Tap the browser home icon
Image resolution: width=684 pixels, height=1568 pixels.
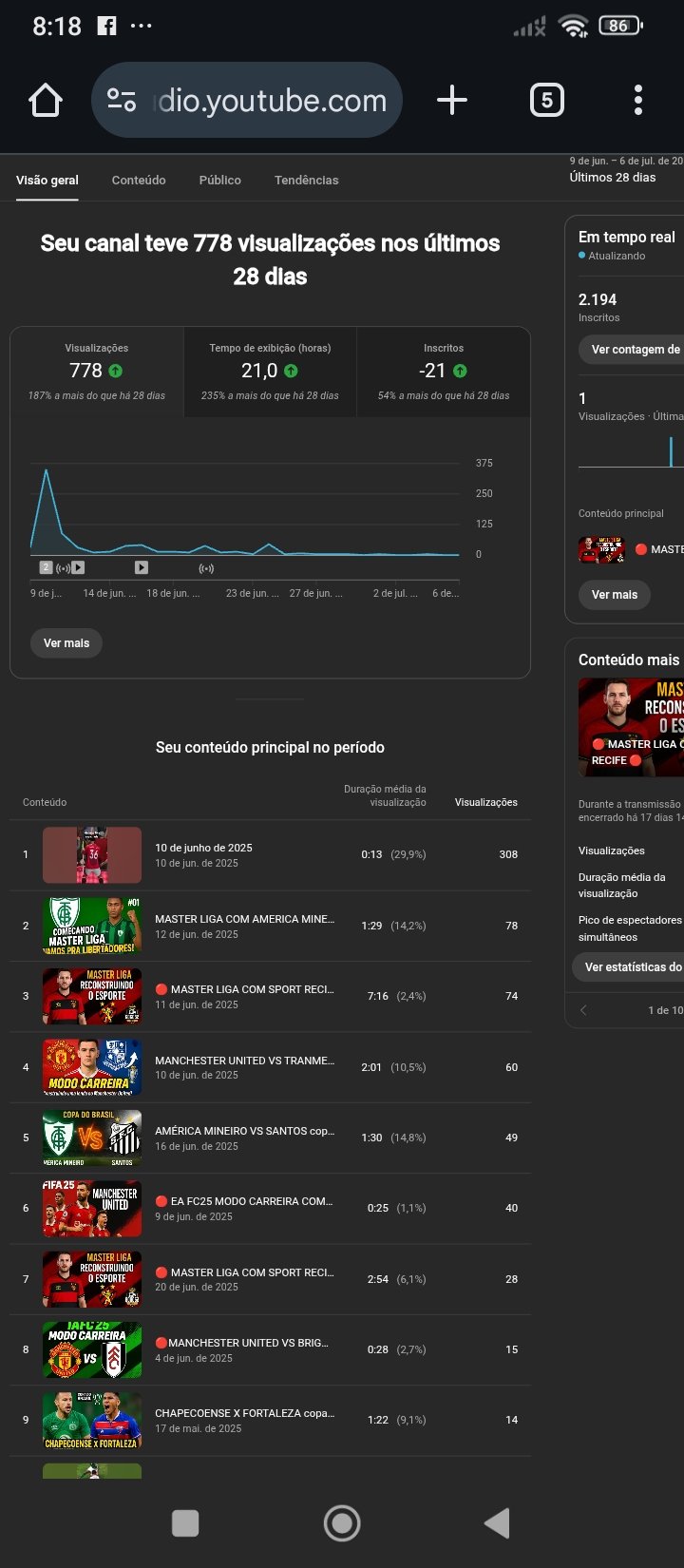(46, 100)
